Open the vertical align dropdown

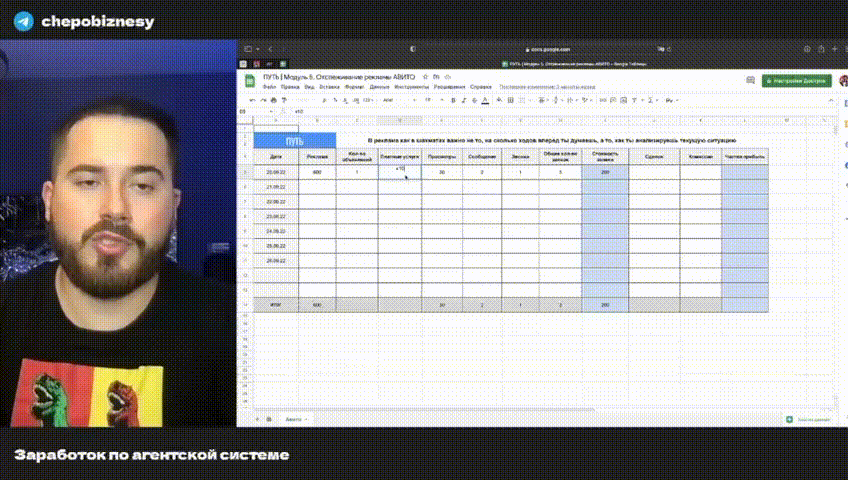[x=557, y=100]
